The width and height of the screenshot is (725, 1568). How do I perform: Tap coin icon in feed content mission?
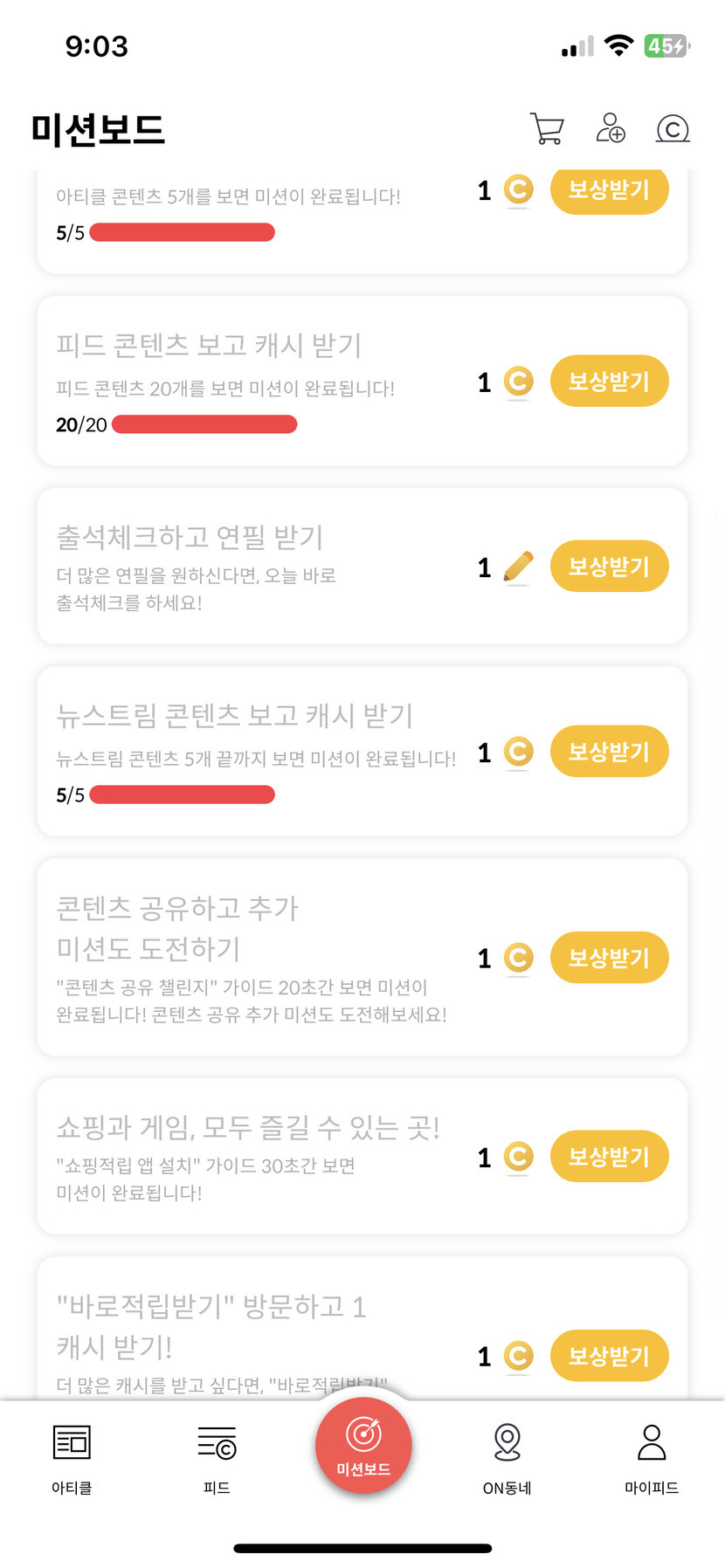[x=519, y=382]
